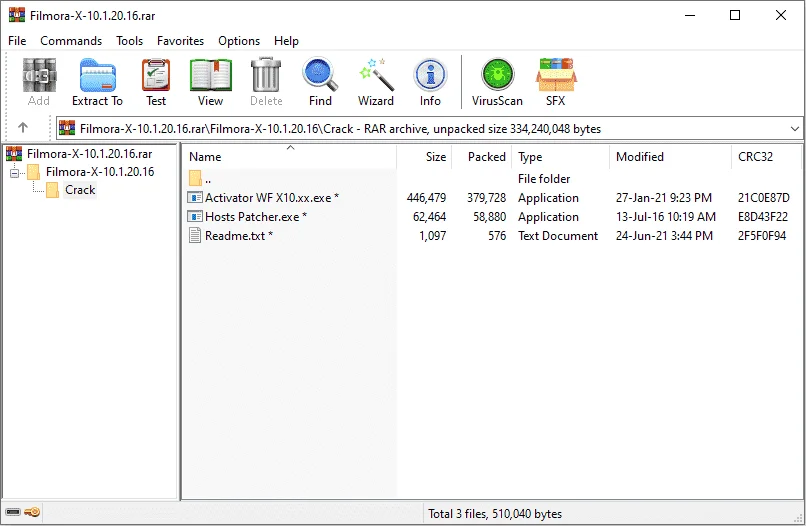This screenshot has height=526, width=806.
Task: Start VirusScan on the archive
Action: [x=497, y=75]
